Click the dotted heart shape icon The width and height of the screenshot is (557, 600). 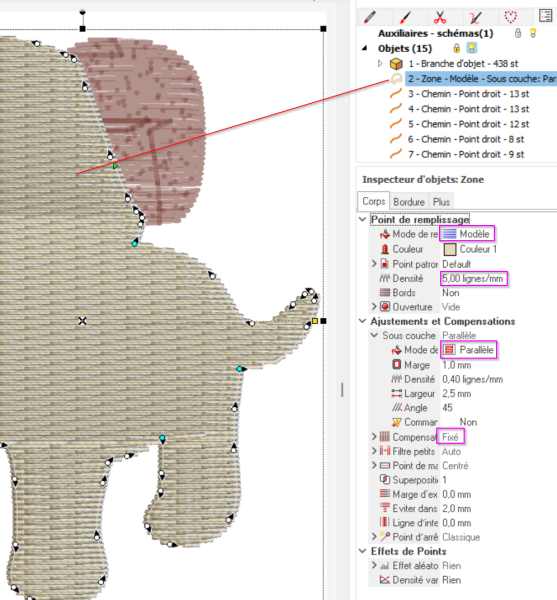coord(510,17)
